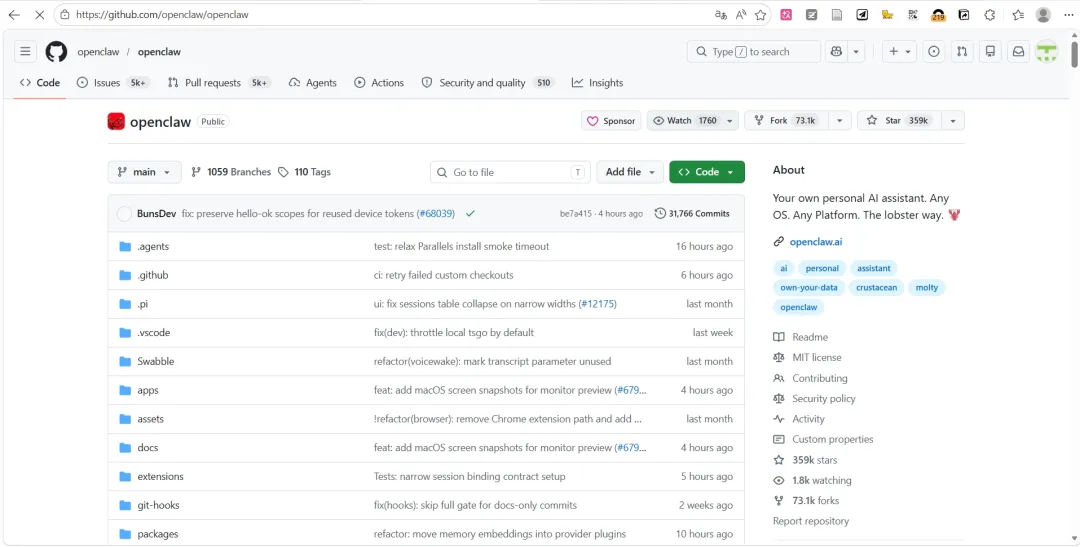Open the Add file dropdown
The width and height of the screenshot is (1080, 547).
(630, 172)
